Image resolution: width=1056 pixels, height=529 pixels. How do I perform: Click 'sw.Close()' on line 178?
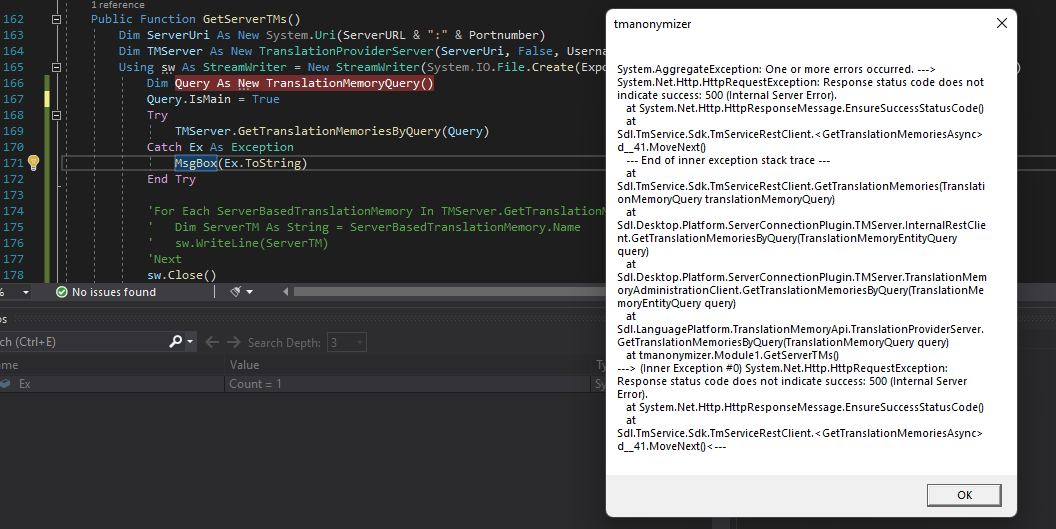(x=182, y=275)
